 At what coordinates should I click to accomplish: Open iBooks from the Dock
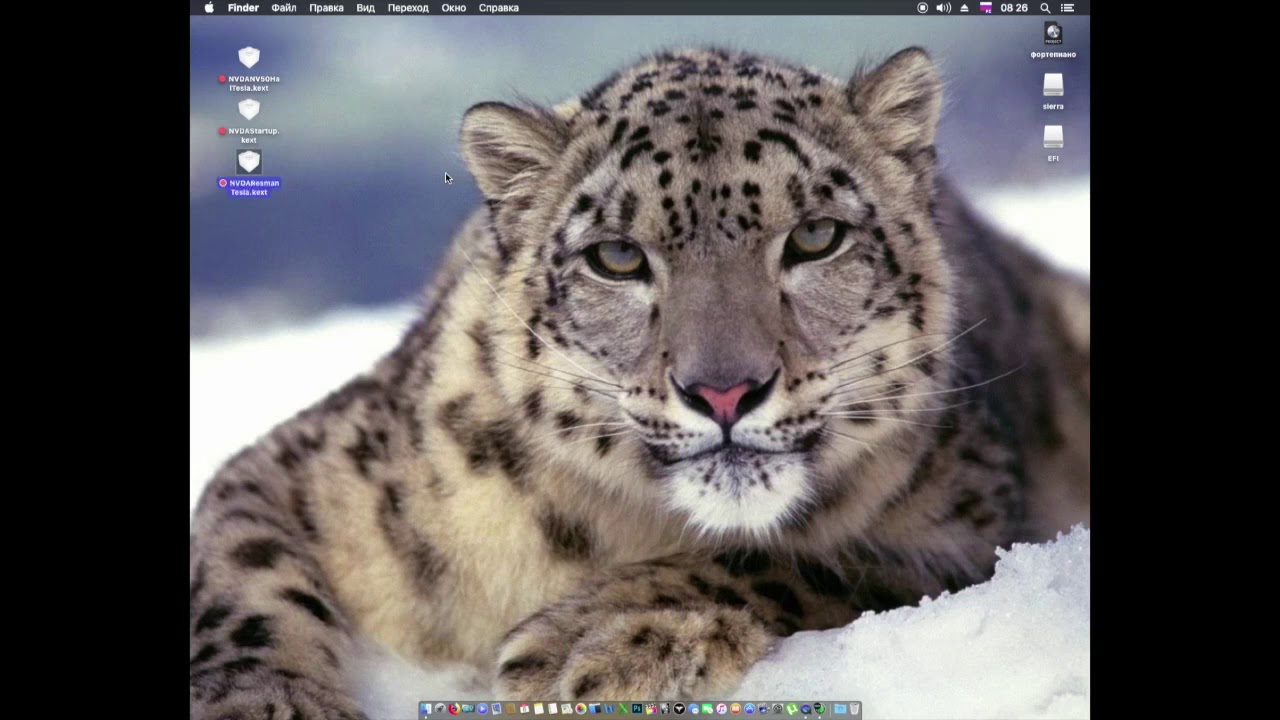pos(735,709)
